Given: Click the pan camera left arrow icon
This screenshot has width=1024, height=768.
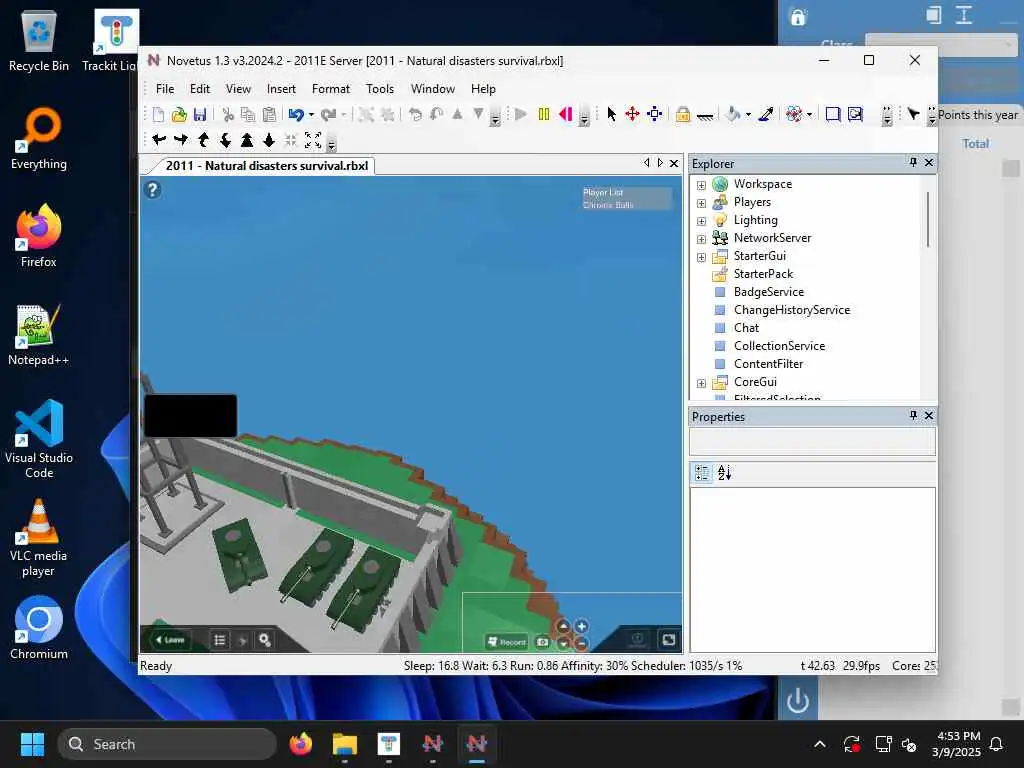Looking at the screenshot, I should 159,139.
